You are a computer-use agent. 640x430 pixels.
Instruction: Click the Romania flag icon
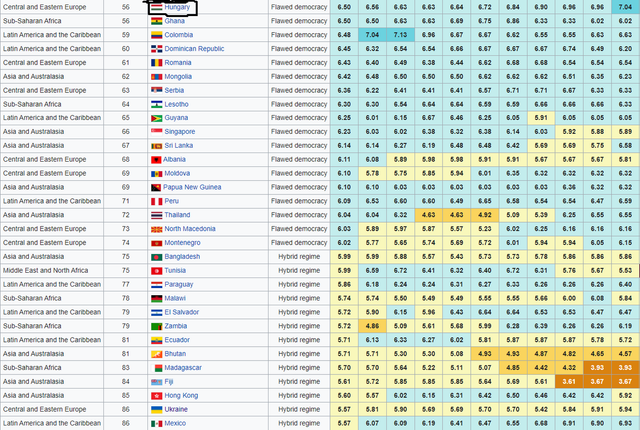point(157,63)
